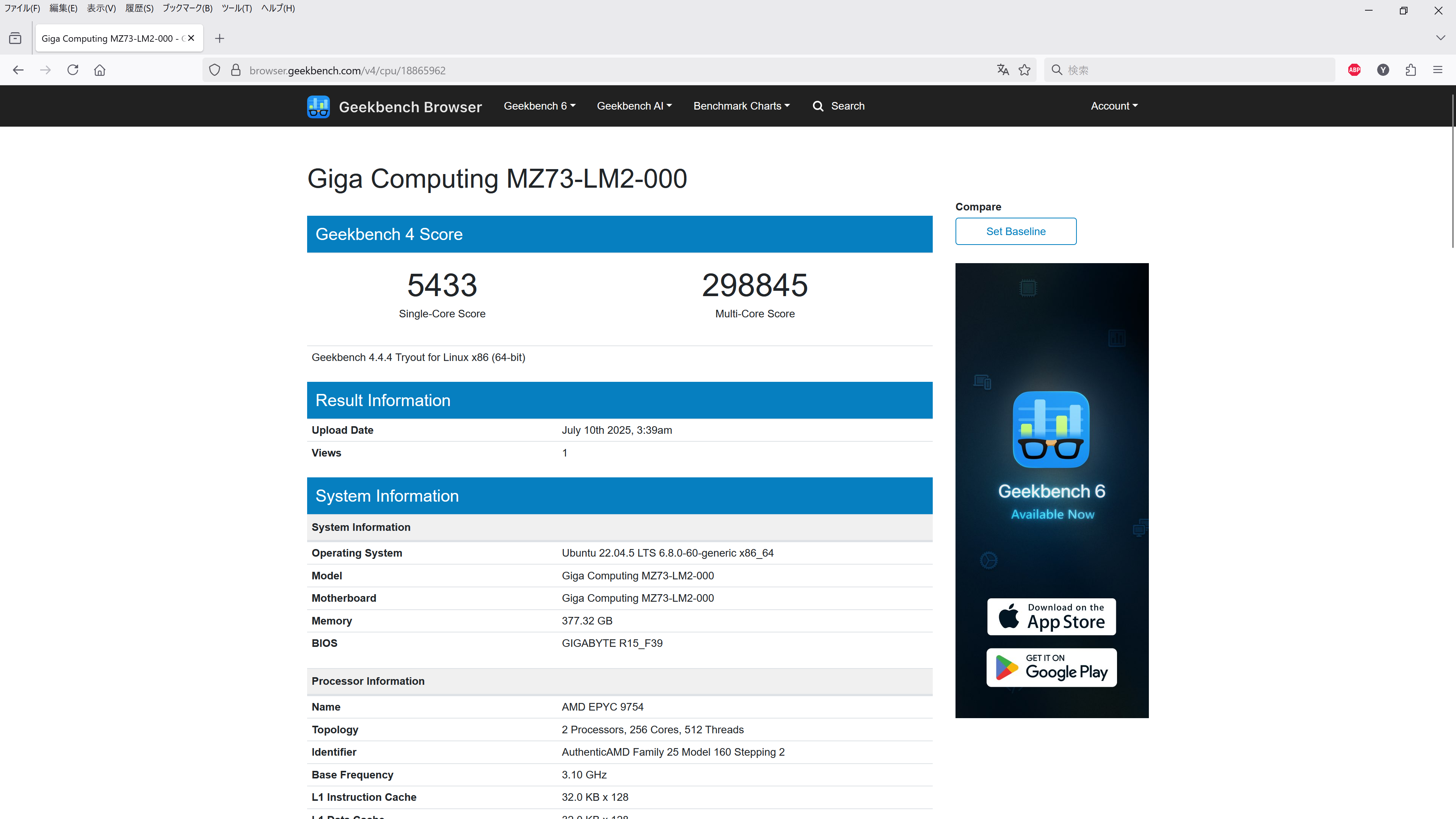Reload the page with refresh icon

(73, 70)
